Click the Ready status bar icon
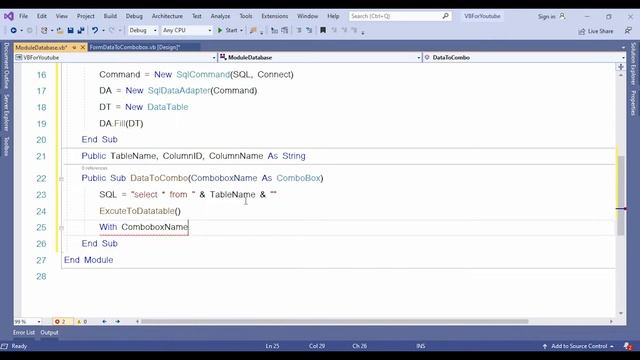Viewport: 640px width, 360px height. [4, 346]
